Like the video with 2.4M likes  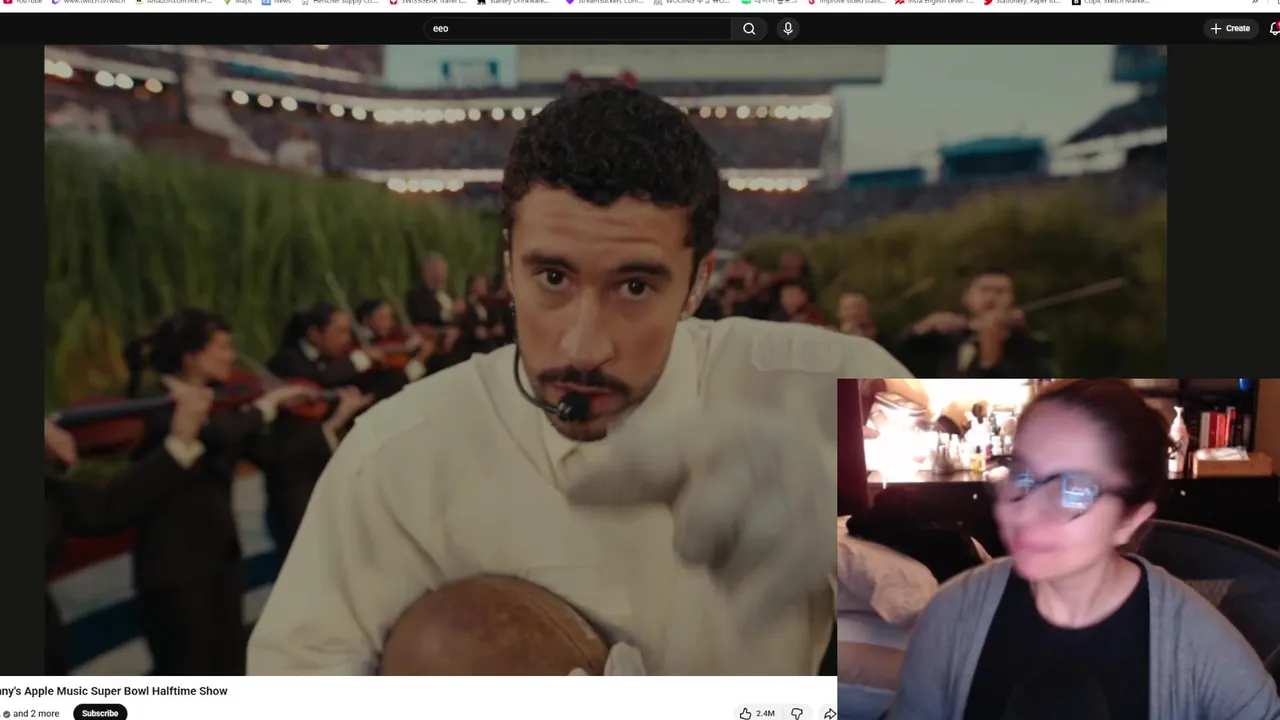pos(757,713)
